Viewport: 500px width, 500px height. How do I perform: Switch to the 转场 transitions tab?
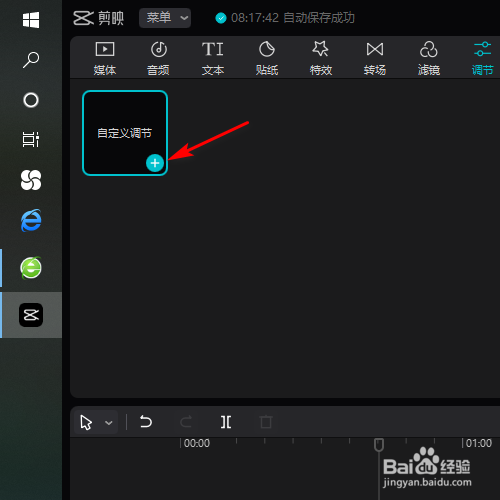coord(375,59)
